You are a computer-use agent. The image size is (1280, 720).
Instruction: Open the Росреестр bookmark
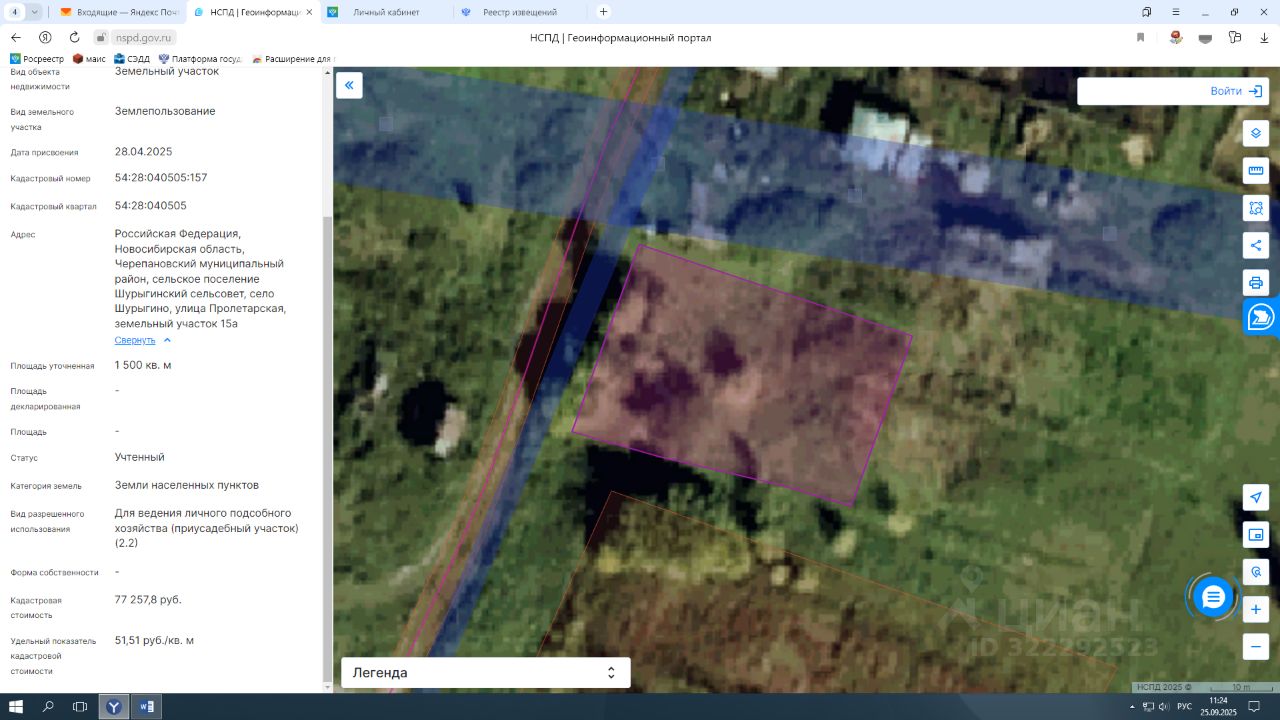click(37, 59)
